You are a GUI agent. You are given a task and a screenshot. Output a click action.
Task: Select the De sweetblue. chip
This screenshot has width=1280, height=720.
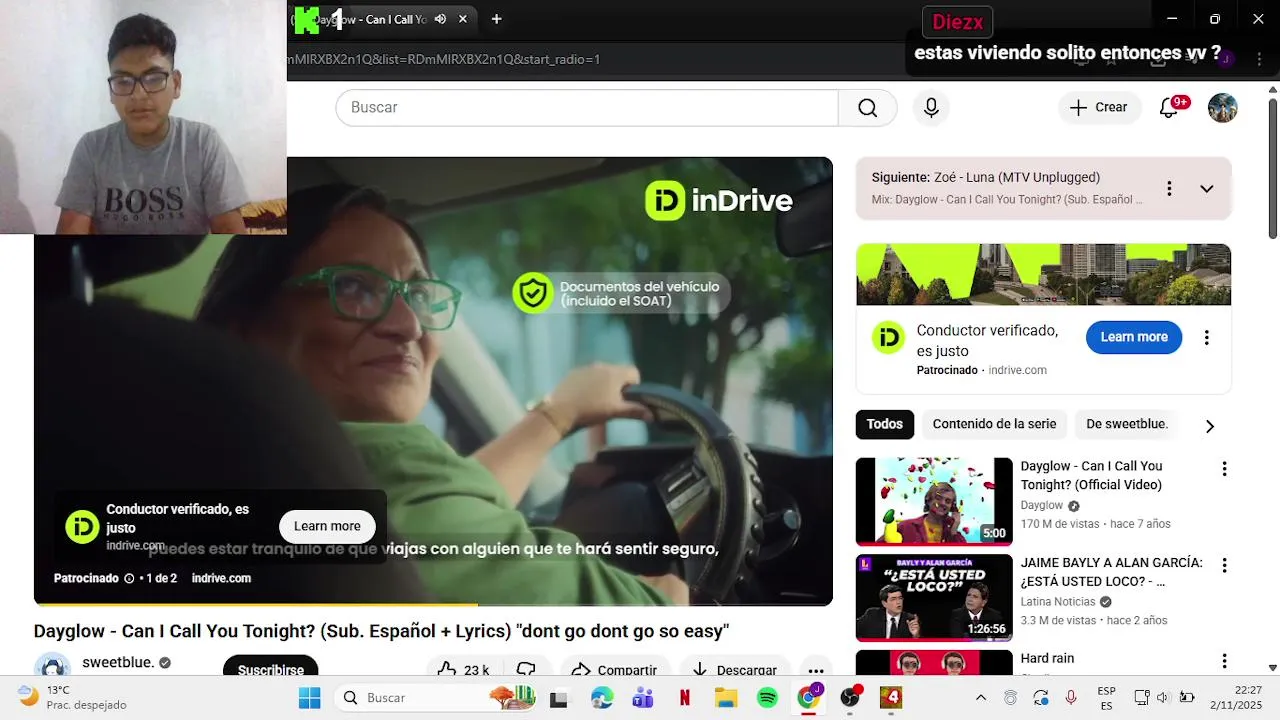click(x=1127, y=424)
